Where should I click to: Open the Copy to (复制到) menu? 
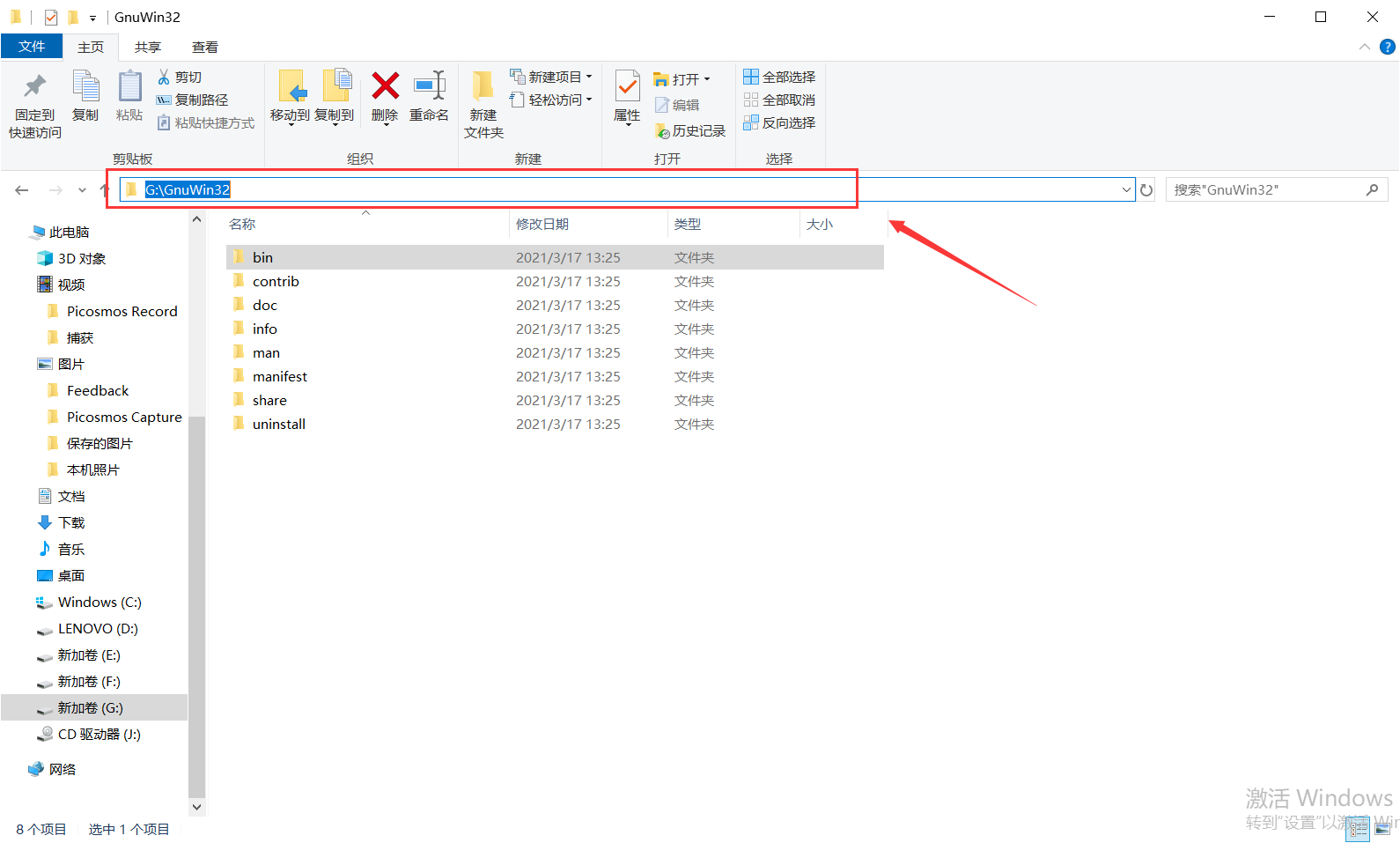[335, 97]
